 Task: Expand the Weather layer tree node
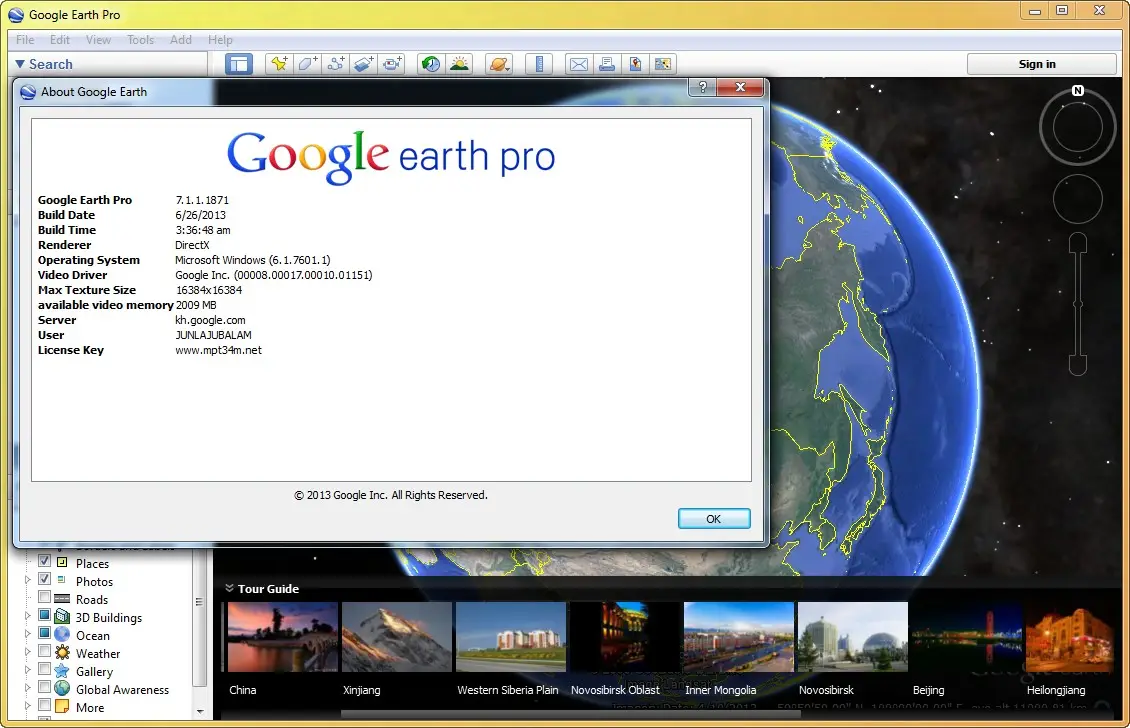coord(28,652)
